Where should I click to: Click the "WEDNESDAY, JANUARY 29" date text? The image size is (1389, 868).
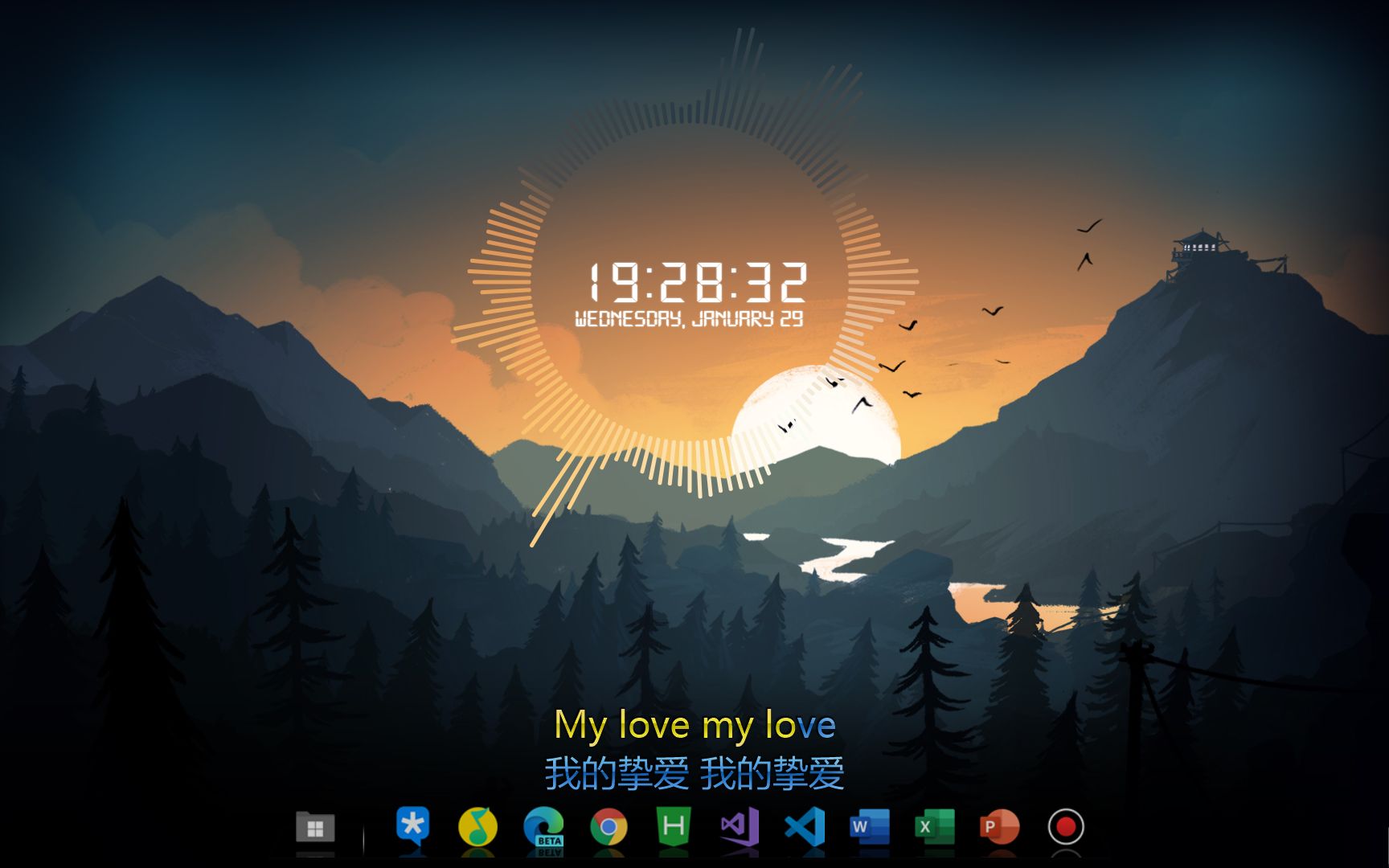[x=689, y=319]
